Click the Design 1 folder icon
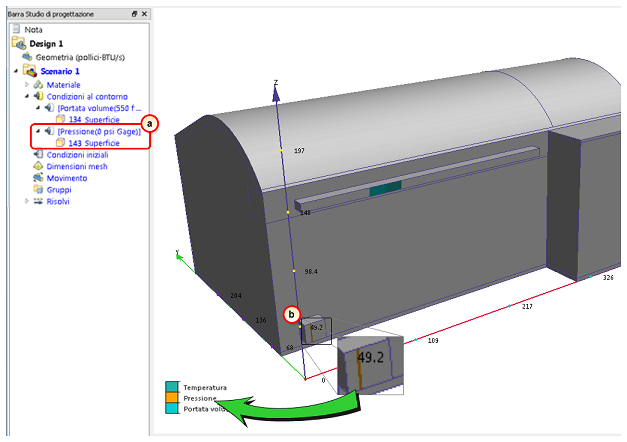The image size is (627, 442). [x=18, y=43]
